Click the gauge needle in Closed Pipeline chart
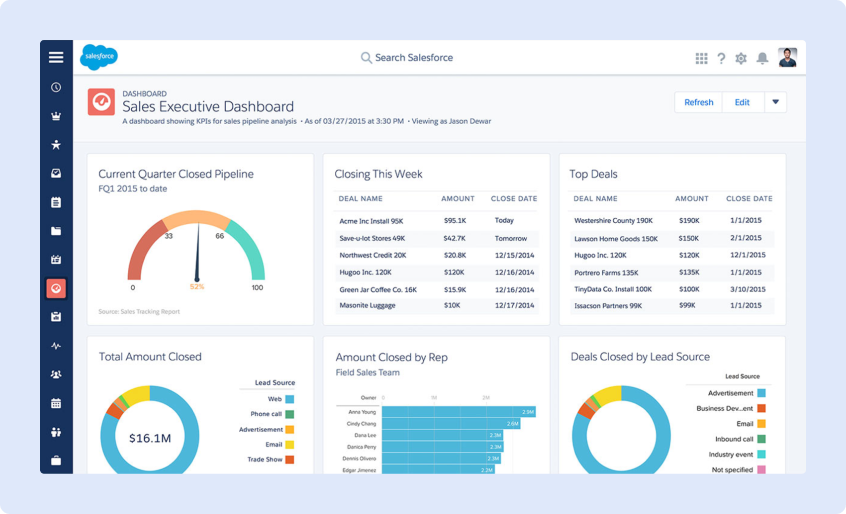This screenshot has height=514, width=846. (197, 252)
